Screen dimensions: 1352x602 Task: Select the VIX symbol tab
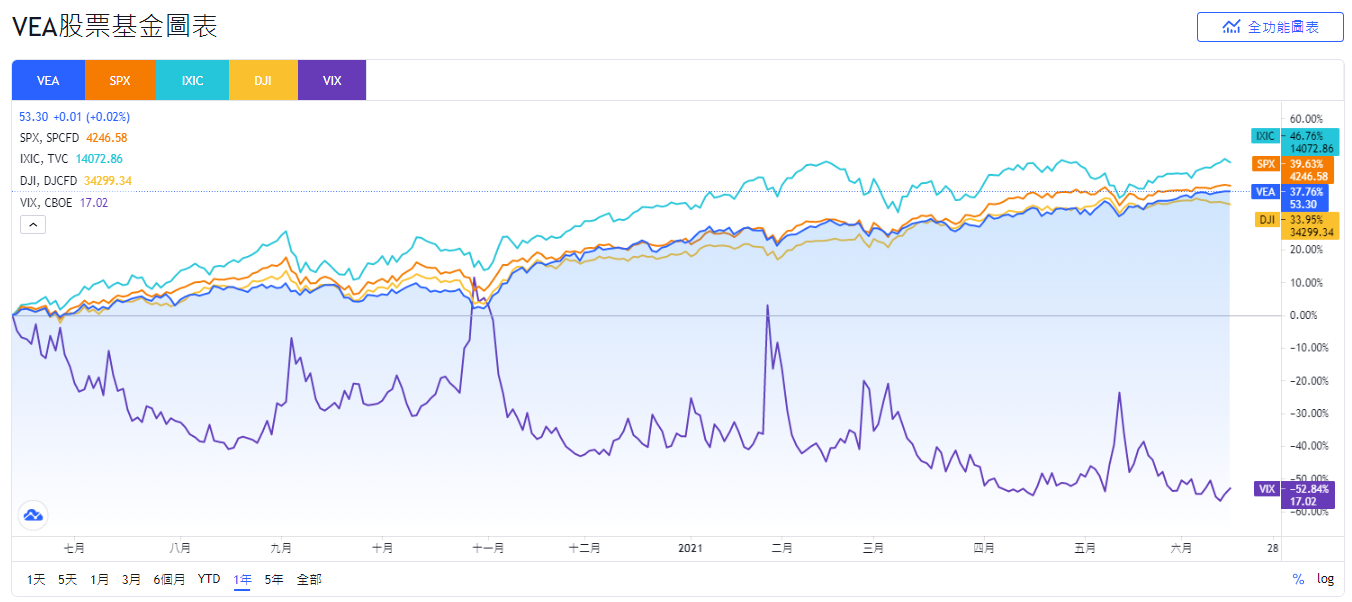pyautogui.click(x=332, y=80)
